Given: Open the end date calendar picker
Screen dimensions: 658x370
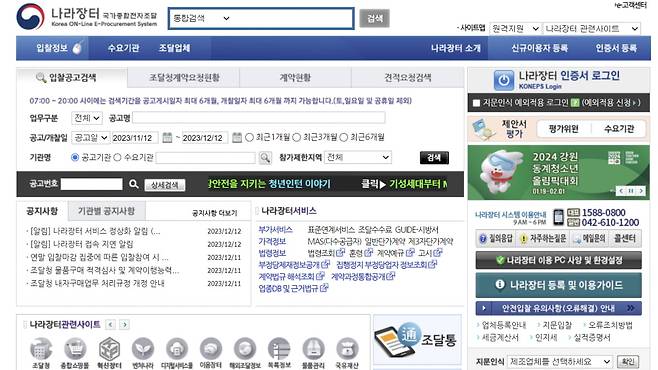Looking at the screenshot, I should coord(237,138).
